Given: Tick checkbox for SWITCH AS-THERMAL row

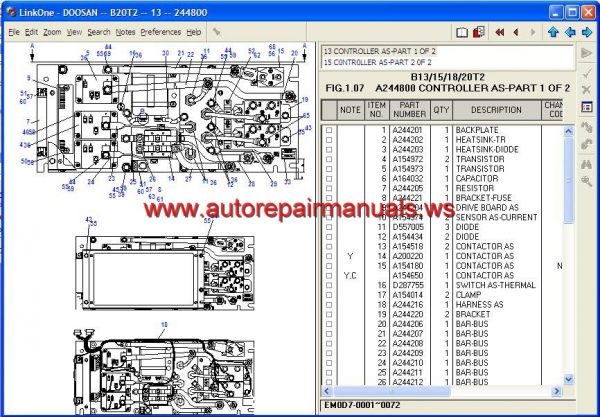Looking at the screenshot, I should point(329,285).
